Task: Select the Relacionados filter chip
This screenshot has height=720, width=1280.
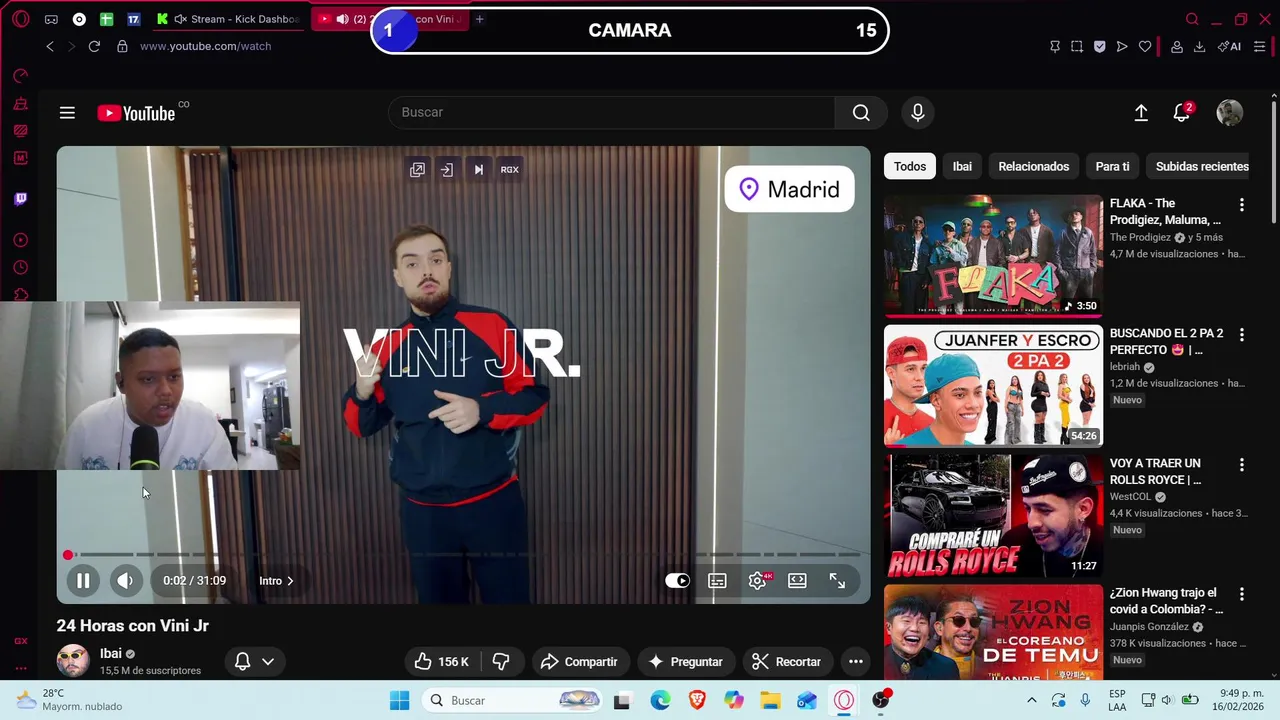Action: tap(1034, 166)
